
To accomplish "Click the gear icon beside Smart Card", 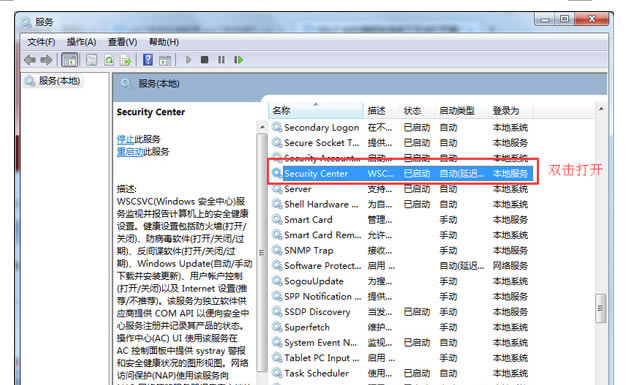I will point(277,220).
